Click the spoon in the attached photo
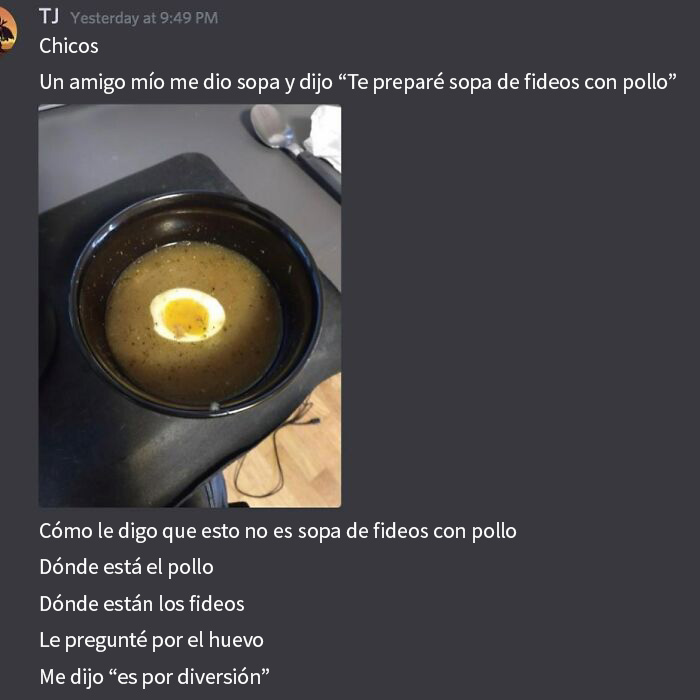This screenshot has width=700, height=700. pyautogui.click(x=292, y=147)
